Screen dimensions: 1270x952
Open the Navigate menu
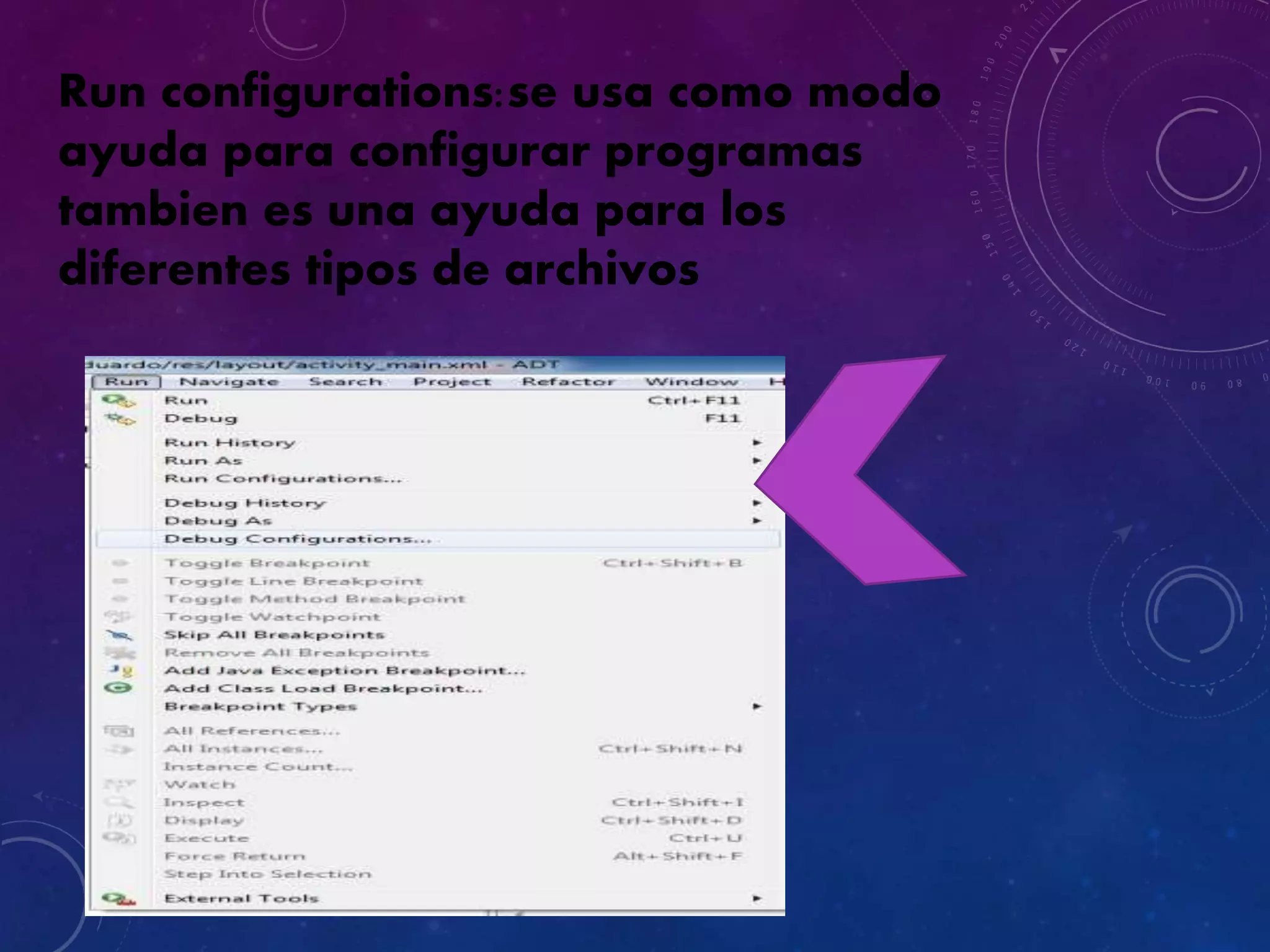[229, 382]
